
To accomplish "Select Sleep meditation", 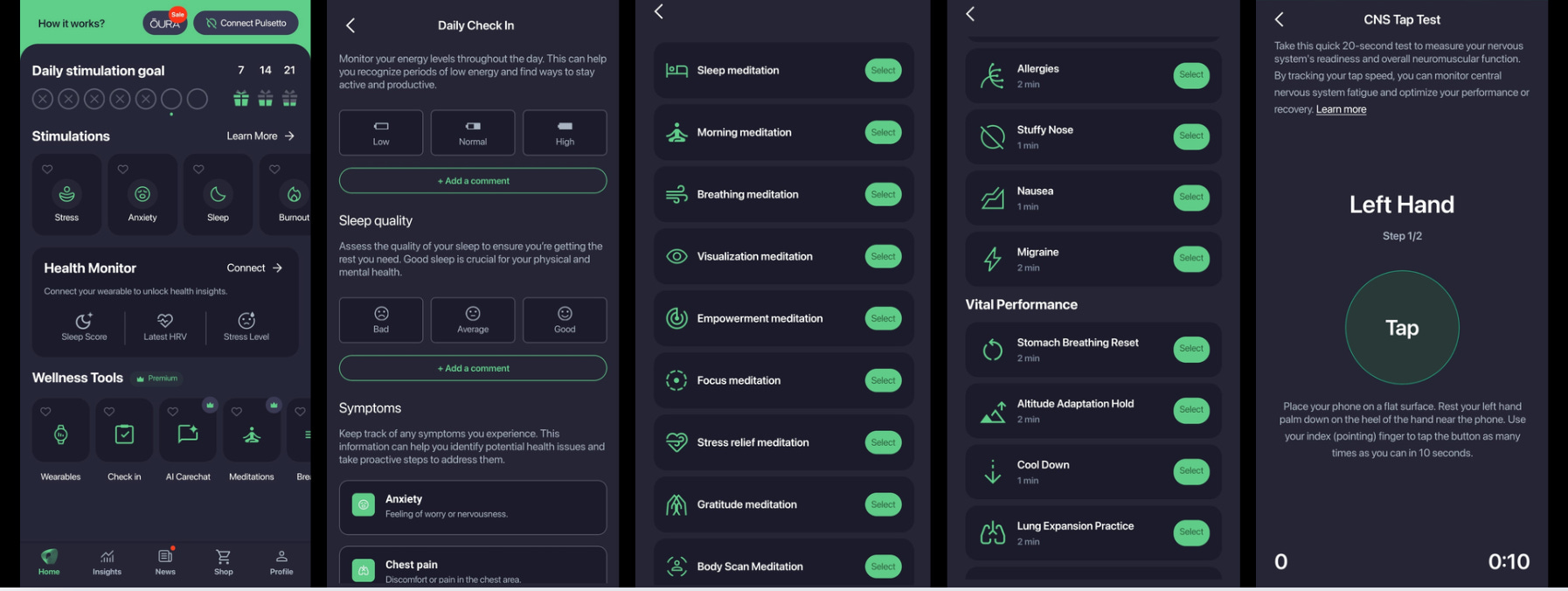I will pos(883,70).
